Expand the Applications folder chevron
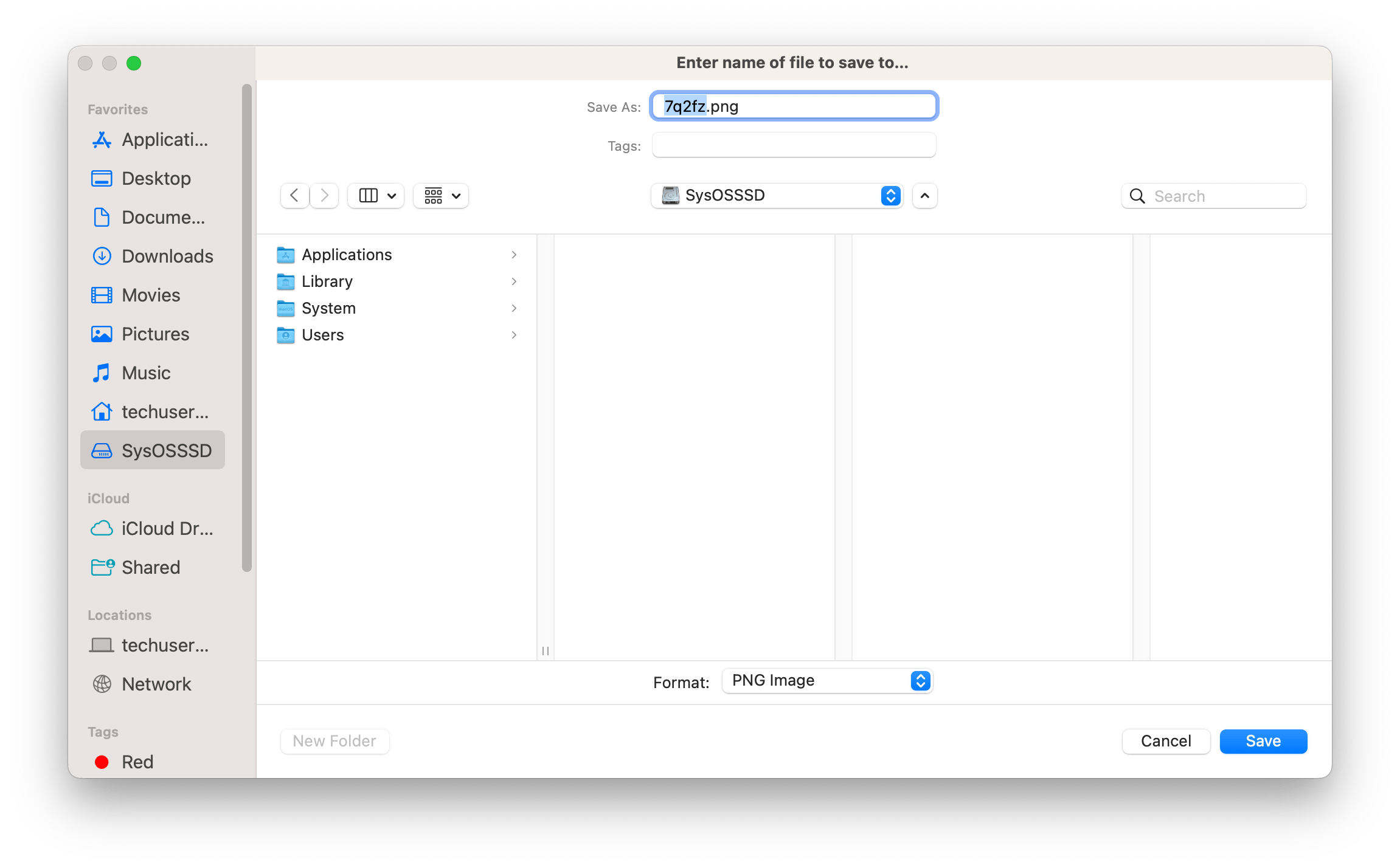1400x868 pixels. pos(515,255)
